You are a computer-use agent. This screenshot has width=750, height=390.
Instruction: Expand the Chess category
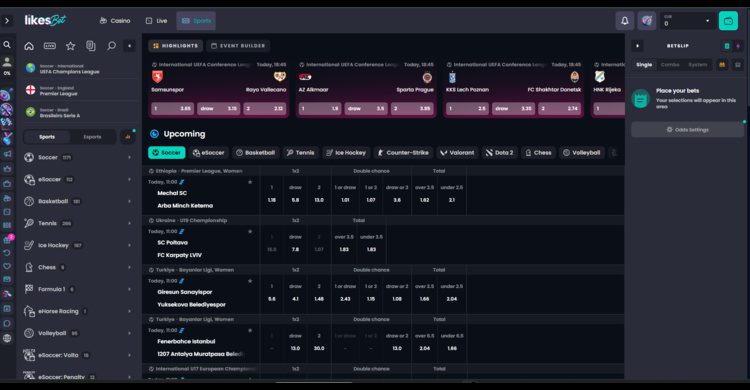tap(79, 267)
